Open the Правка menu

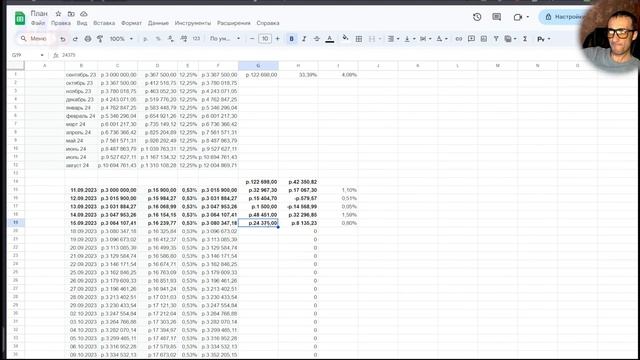coord(61,23)
